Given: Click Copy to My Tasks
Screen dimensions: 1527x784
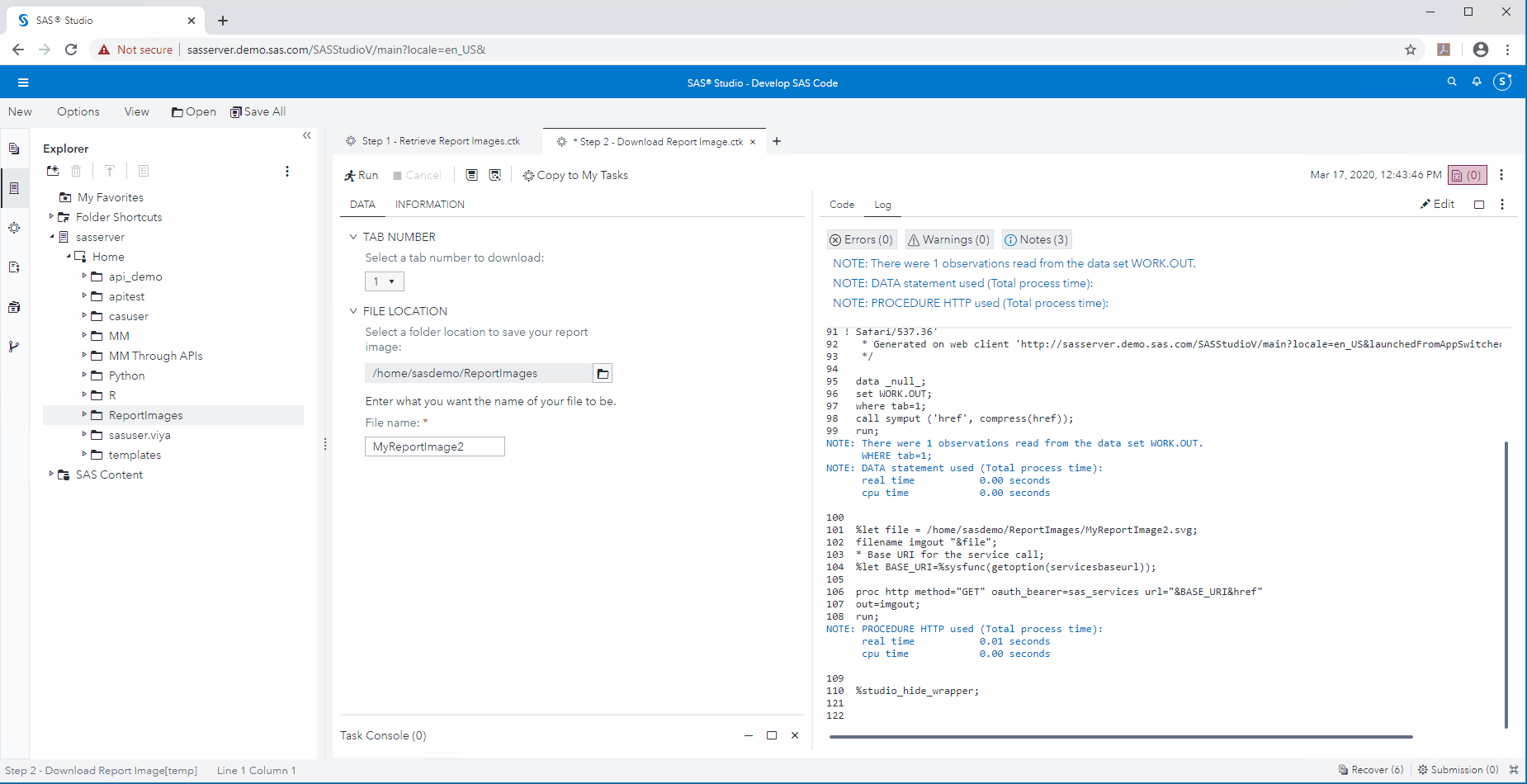Looking at the screenshot, I should (x=575, y=175).
